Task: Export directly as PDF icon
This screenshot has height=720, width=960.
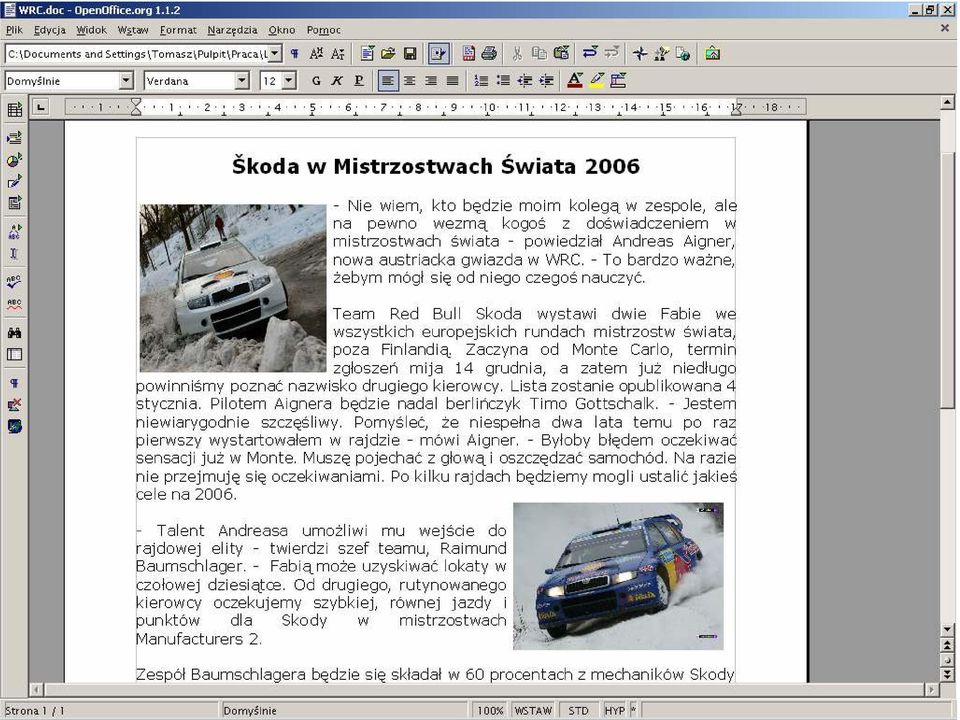Action: point(468,54)
